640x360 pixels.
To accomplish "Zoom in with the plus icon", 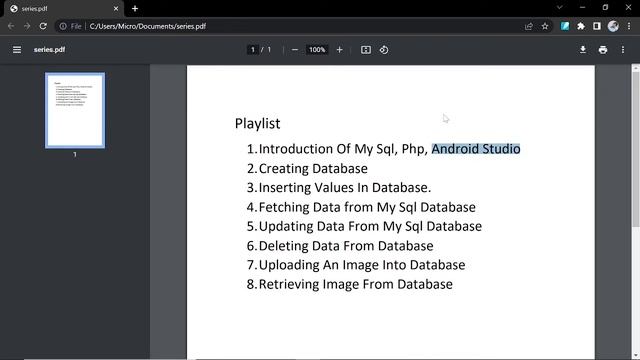I will pyautogui.click(x=339, y=50).
